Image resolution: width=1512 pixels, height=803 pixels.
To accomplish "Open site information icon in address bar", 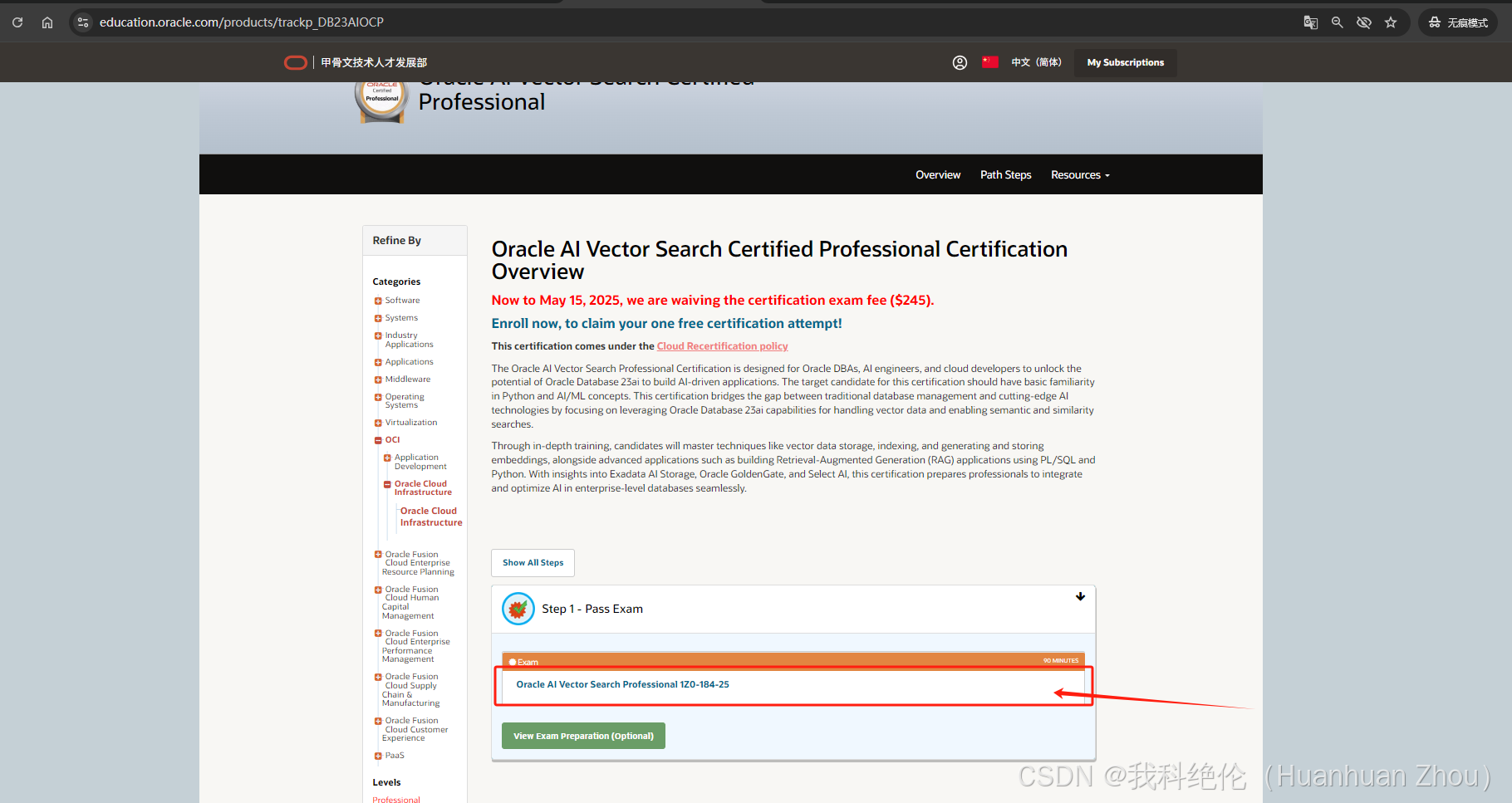I will coord(83,22).
